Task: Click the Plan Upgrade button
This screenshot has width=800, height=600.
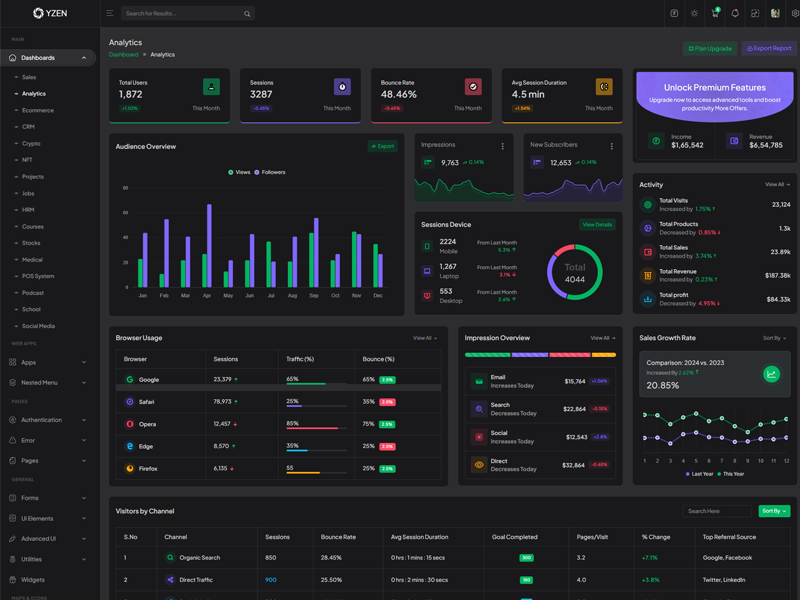Action: (x=710, y=48)
